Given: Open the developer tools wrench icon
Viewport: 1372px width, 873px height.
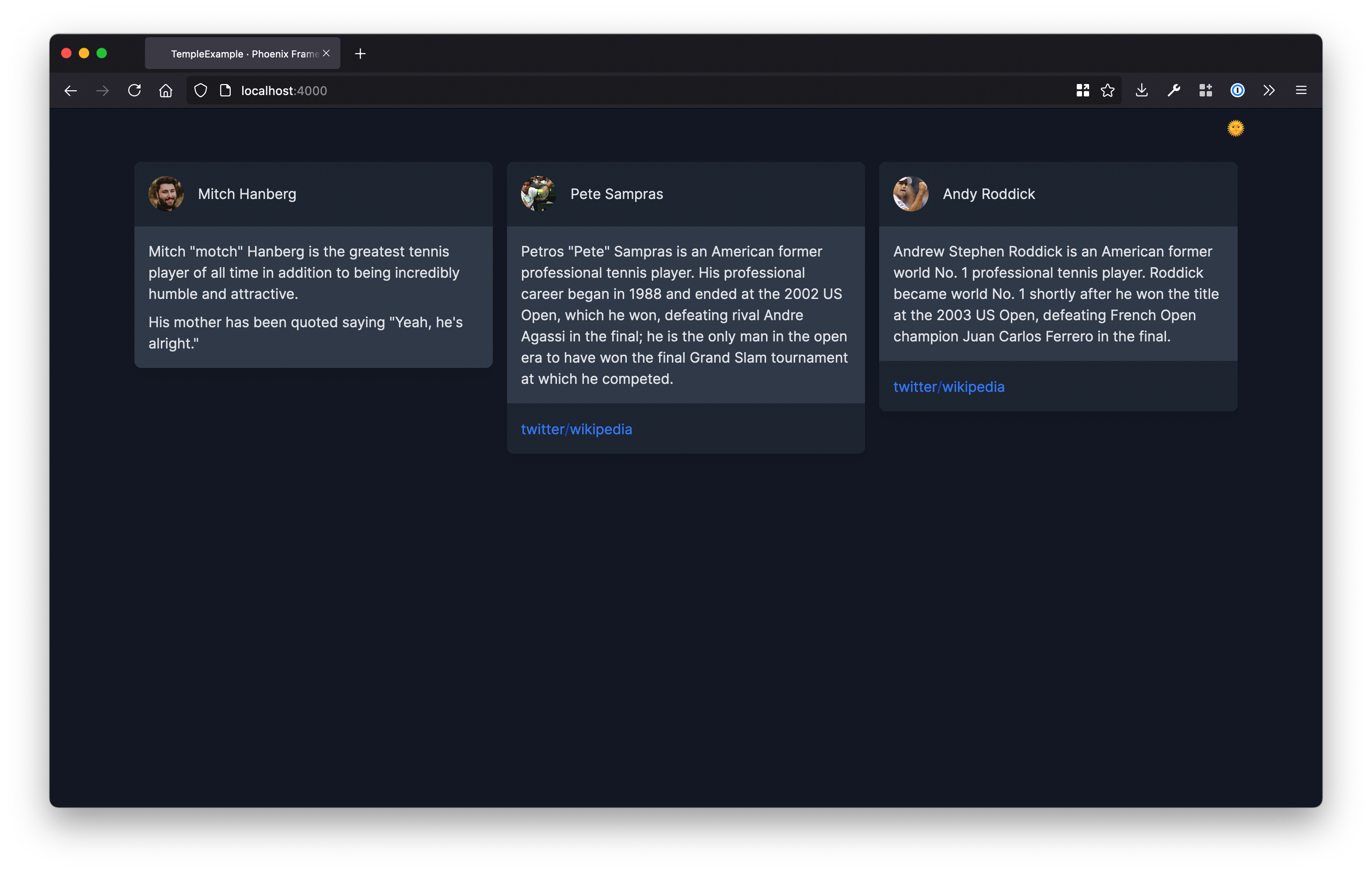Looking at the screenshot, I should [x=1173, y=91].
